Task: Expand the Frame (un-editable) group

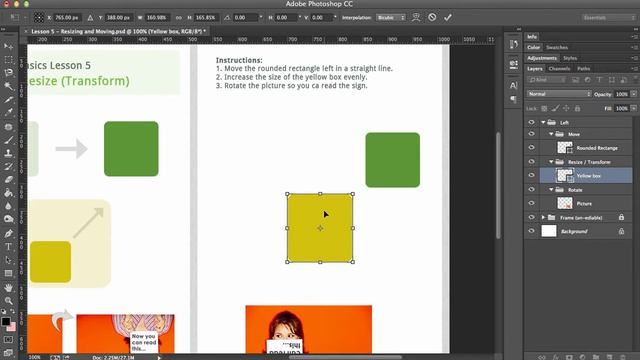Action: click(543, 218)
